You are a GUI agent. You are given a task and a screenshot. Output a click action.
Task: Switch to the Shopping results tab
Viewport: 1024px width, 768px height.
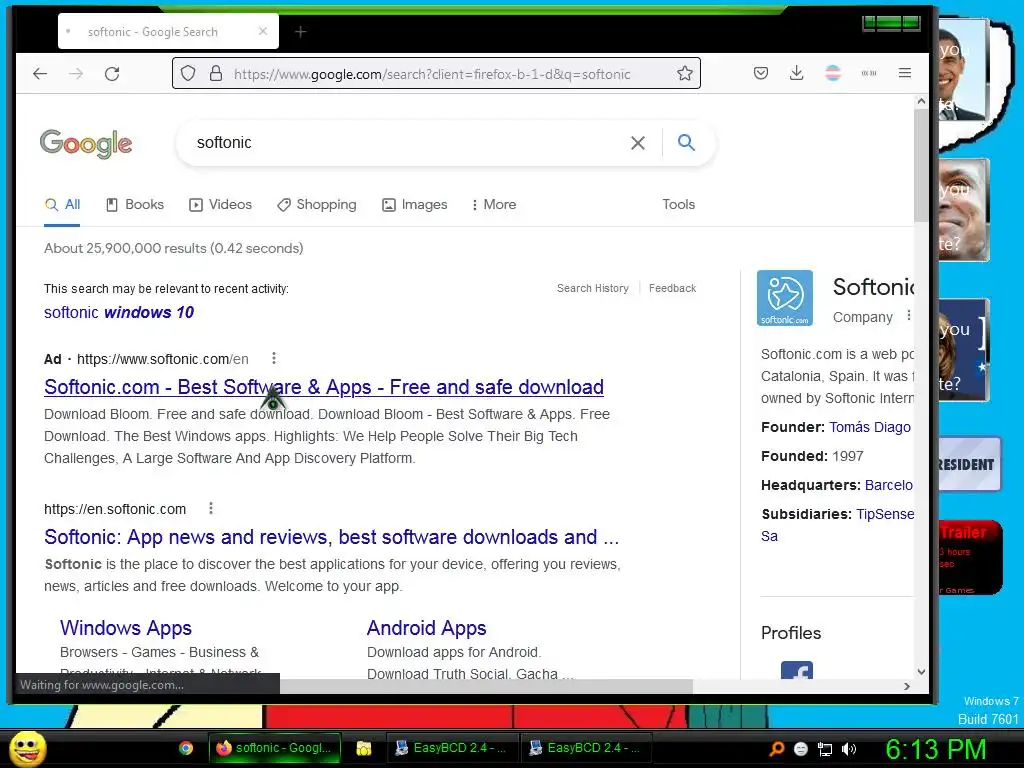(x=317, y=204)
